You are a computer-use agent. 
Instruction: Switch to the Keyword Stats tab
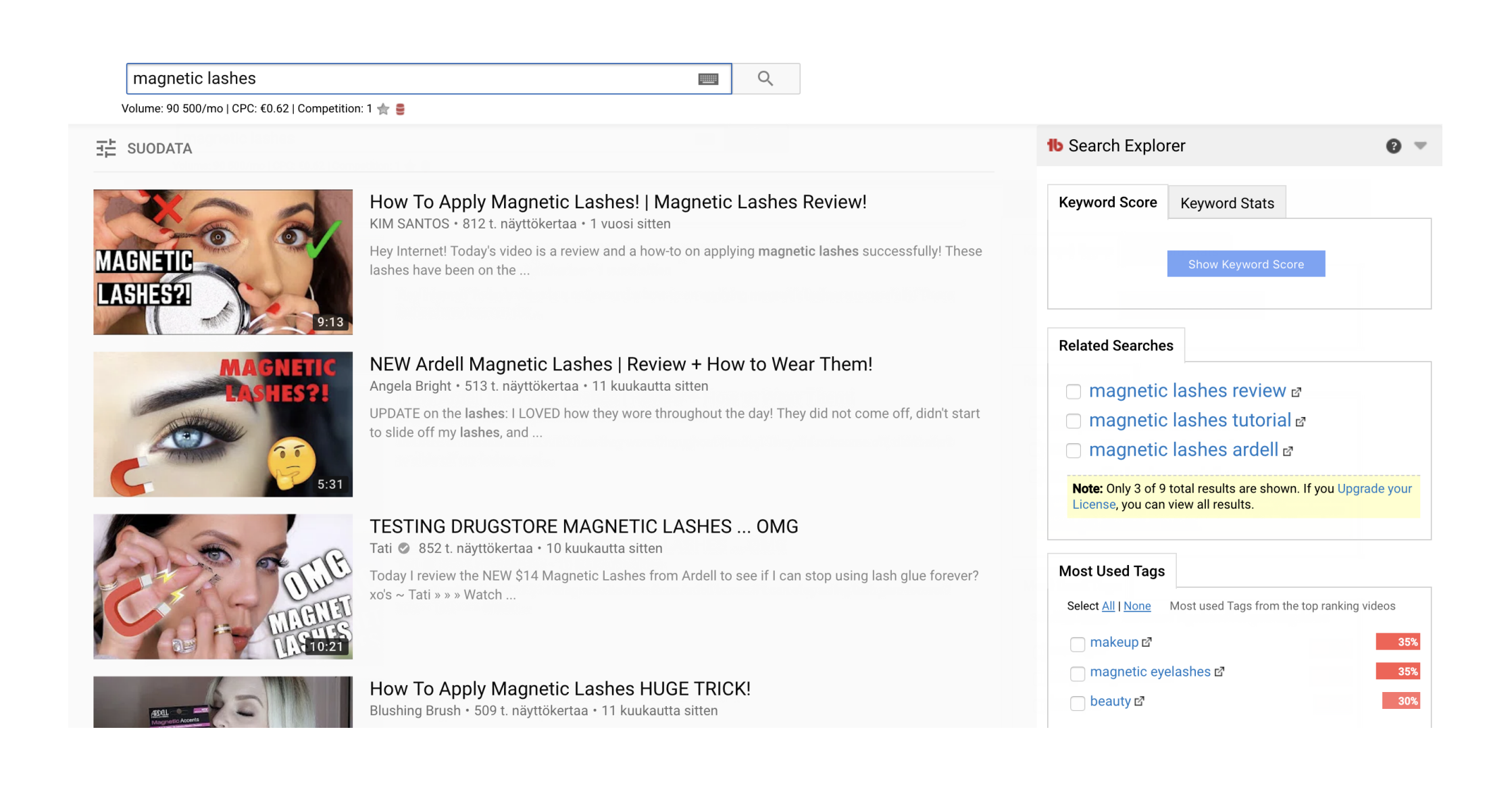click(1227, 203)
